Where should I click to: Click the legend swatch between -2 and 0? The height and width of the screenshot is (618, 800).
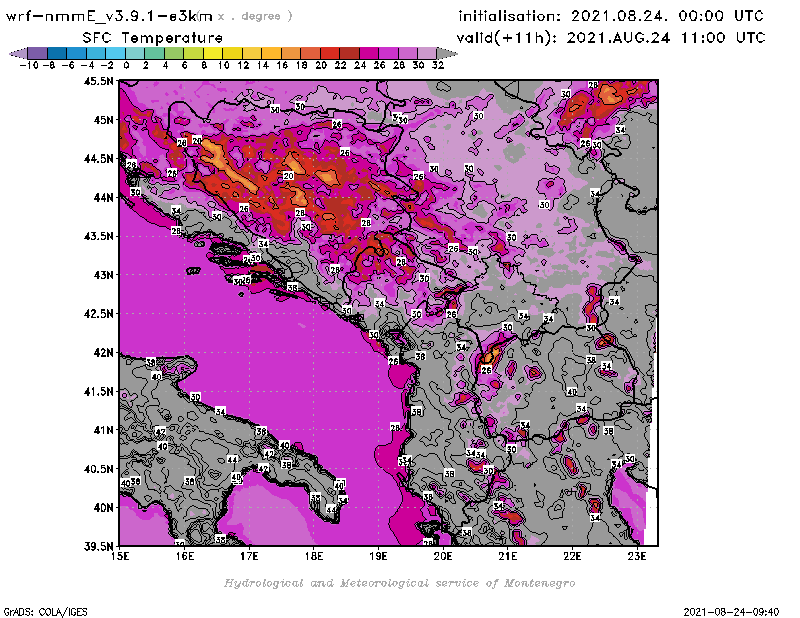tap(115, 53)
